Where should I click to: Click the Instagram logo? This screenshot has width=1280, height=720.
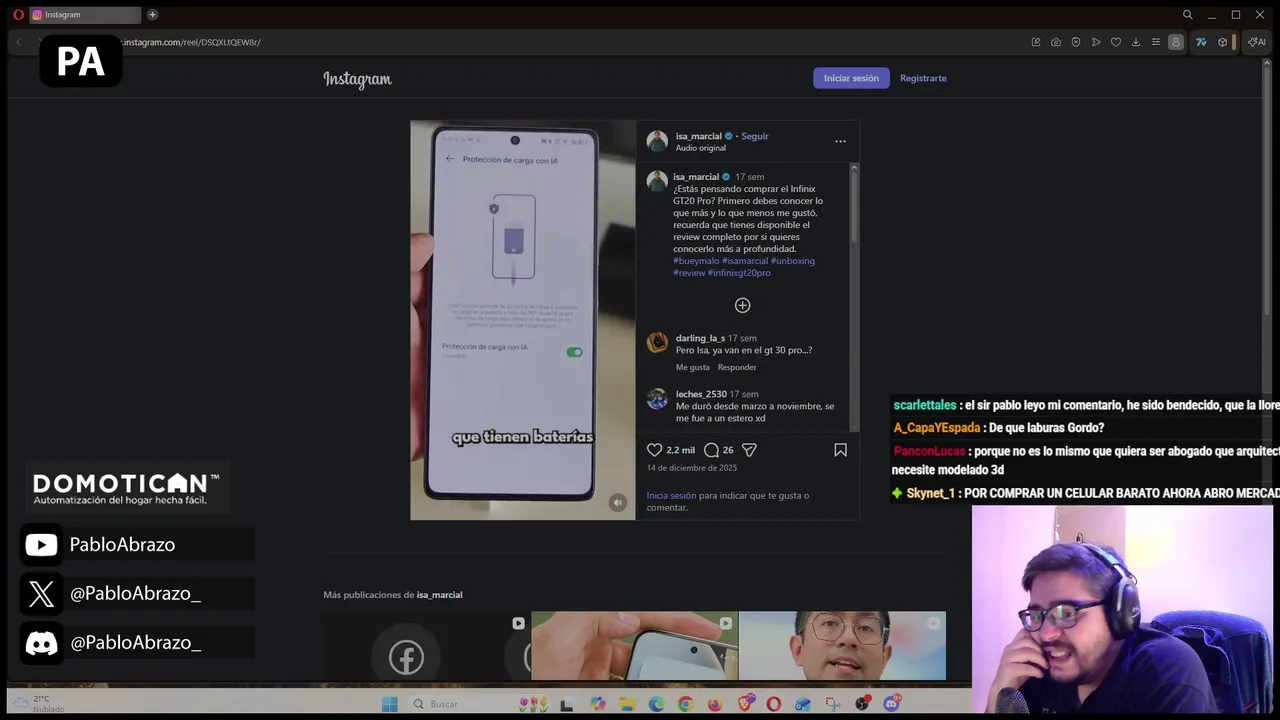357,79
